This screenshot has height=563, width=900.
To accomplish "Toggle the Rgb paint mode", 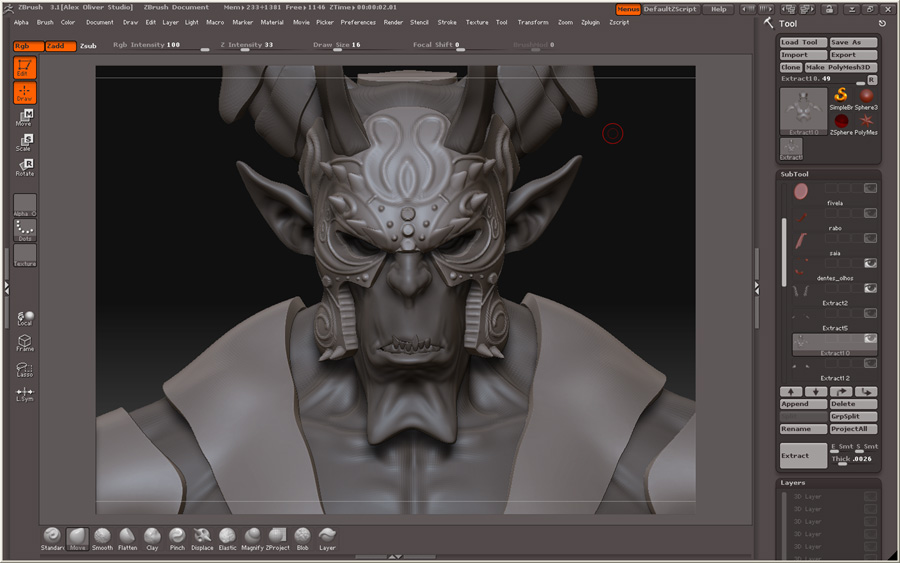I will [28, 46].
